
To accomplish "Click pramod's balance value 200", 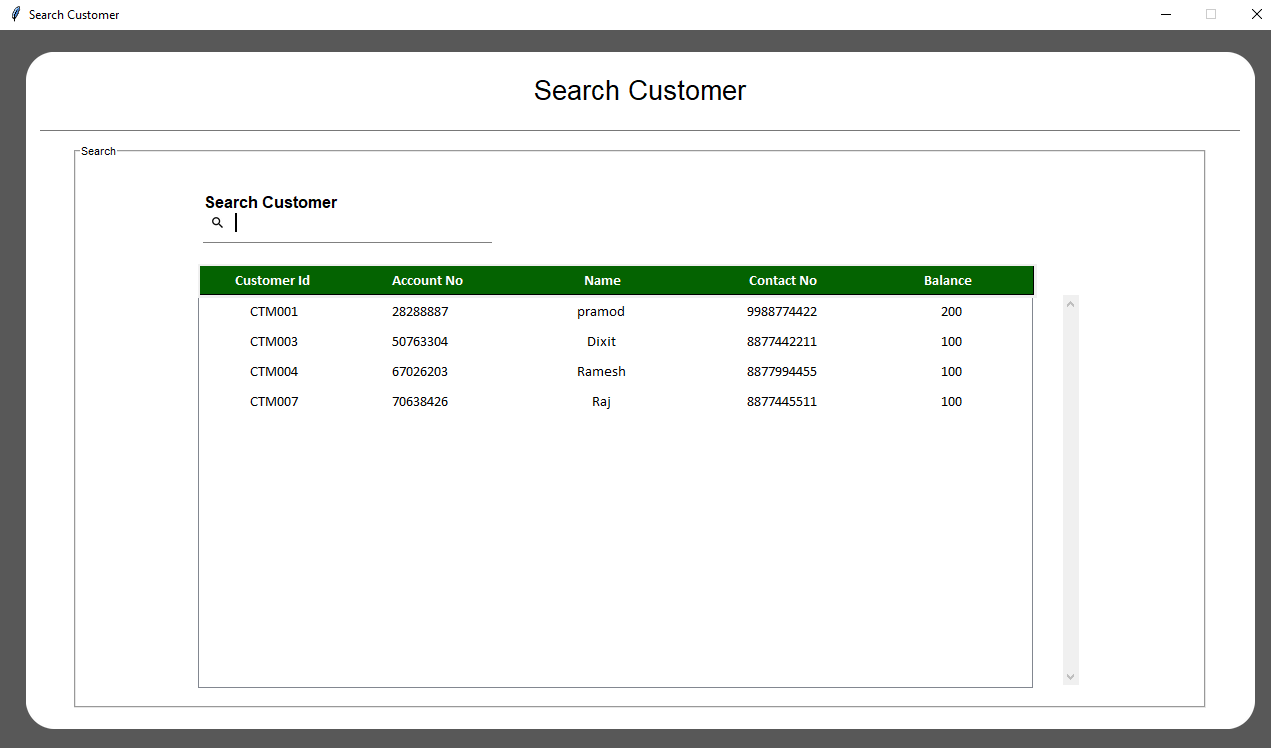I will tap(951, 312).
